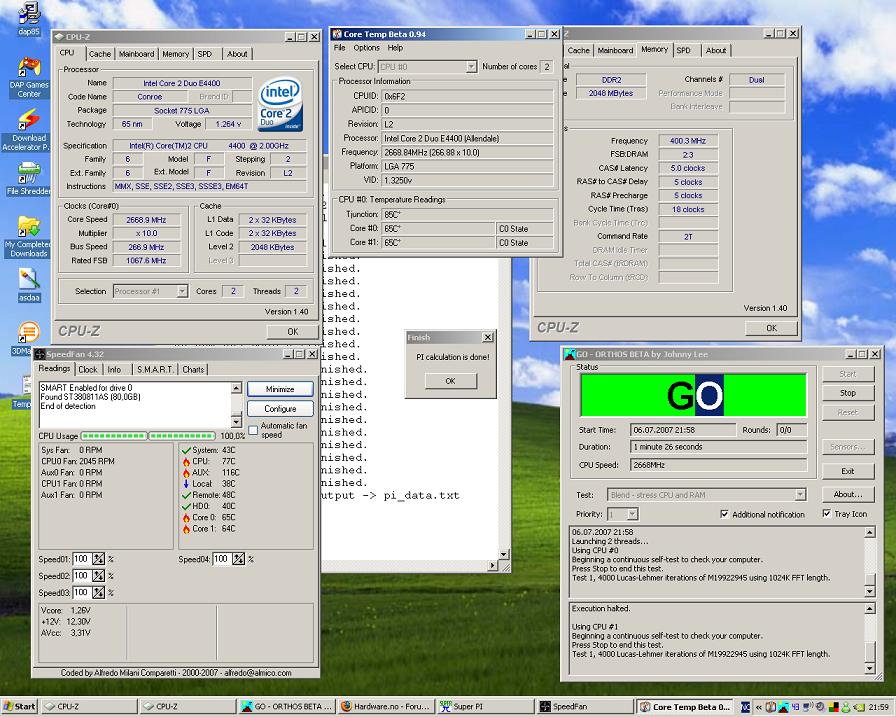Viewport: 896px width, 717px height.
Task: Open the Charts tab in SpeedFan
Action: (x=193, y=370)
